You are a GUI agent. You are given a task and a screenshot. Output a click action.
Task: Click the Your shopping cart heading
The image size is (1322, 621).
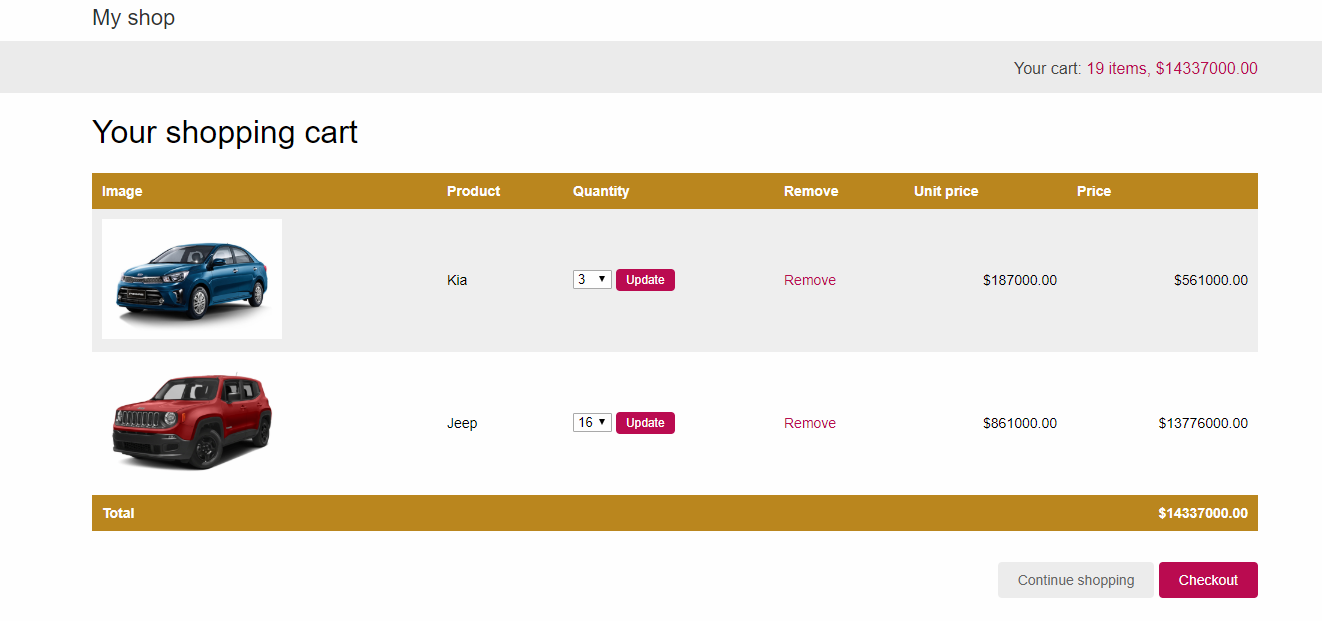(225, 132)
